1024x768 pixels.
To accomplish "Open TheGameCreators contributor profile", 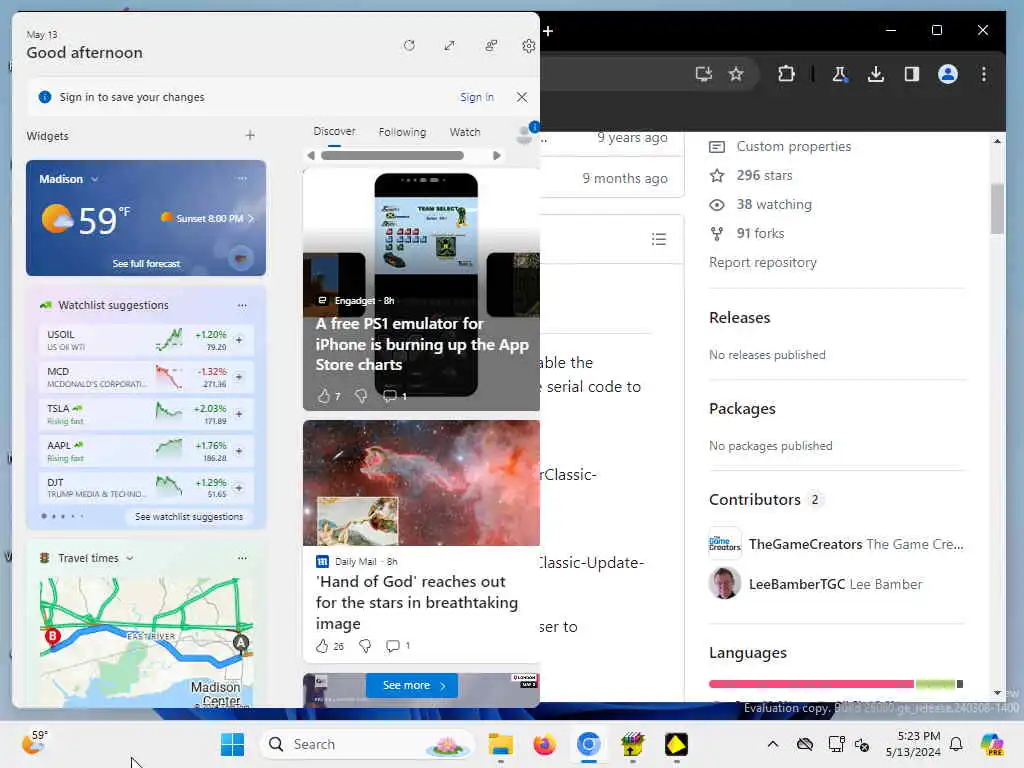I will [x=805, y=544].
